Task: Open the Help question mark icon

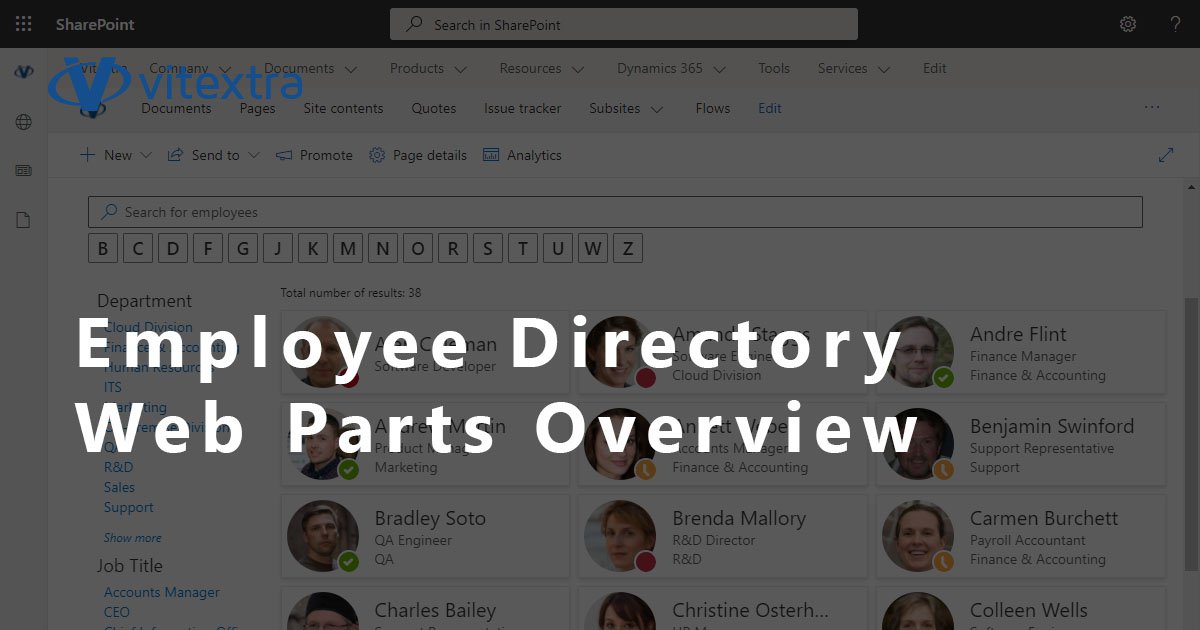Action: click(1174, 23)
